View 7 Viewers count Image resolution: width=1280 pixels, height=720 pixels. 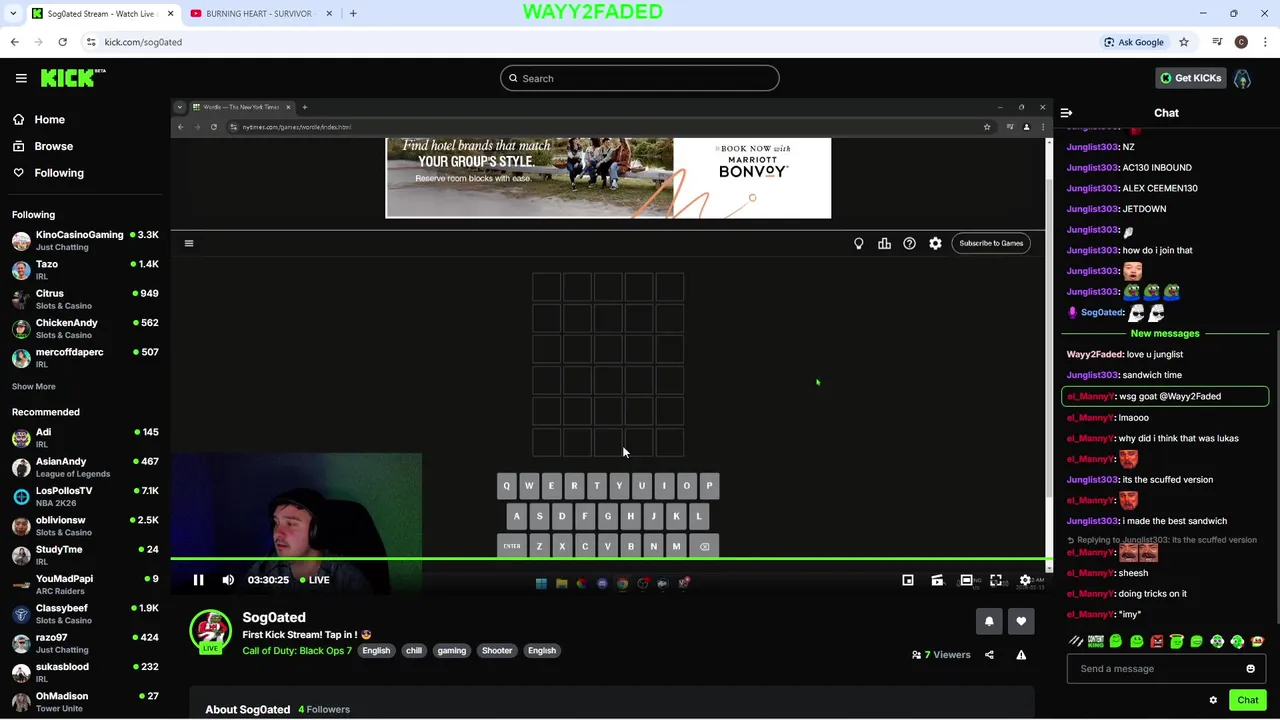click(941, 655)
